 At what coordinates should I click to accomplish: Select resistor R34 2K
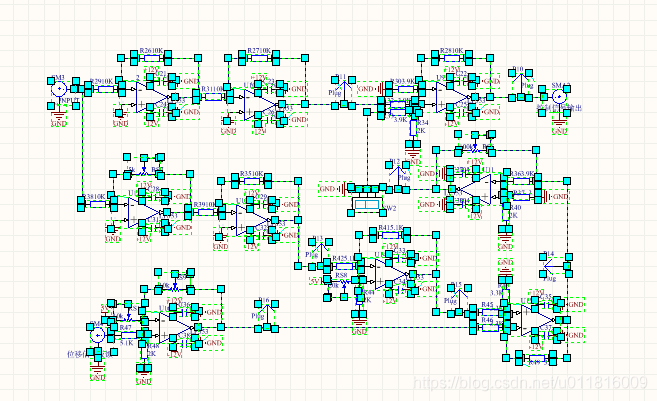(x=413, y=127)
